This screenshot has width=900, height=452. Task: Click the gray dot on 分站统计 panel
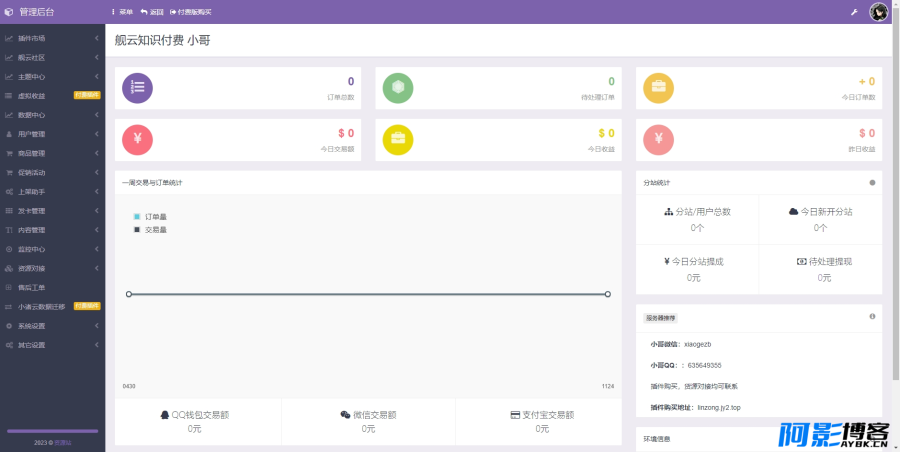click(872, 183)
